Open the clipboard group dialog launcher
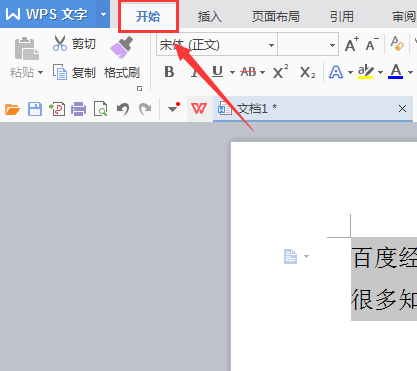Screen dimensions: 417x371 tap(140, 88)
